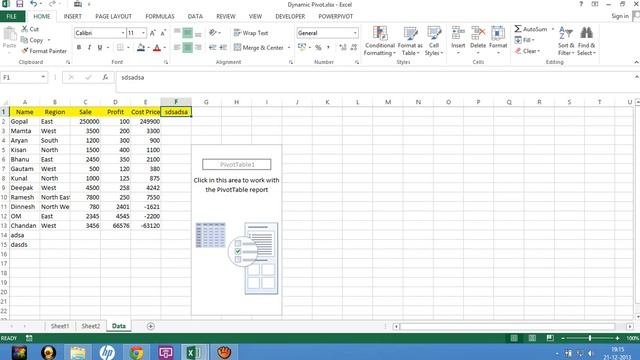Viewport: 640px width, 360px height.
Task: Open the font color dropdown arrow
Action: [164, 48]
